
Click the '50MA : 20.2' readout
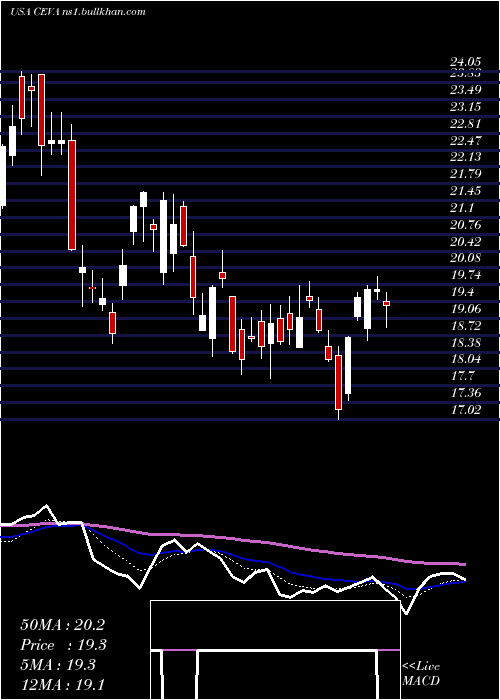[62, 625]
